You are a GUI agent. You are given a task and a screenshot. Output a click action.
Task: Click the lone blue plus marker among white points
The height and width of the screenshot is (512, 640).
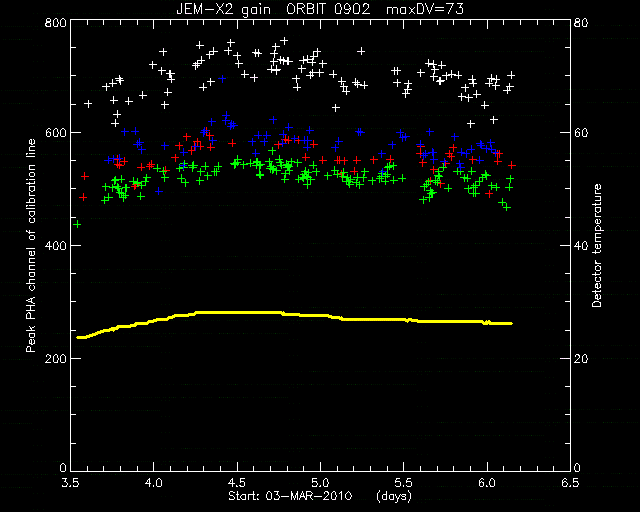coord(222,78)
